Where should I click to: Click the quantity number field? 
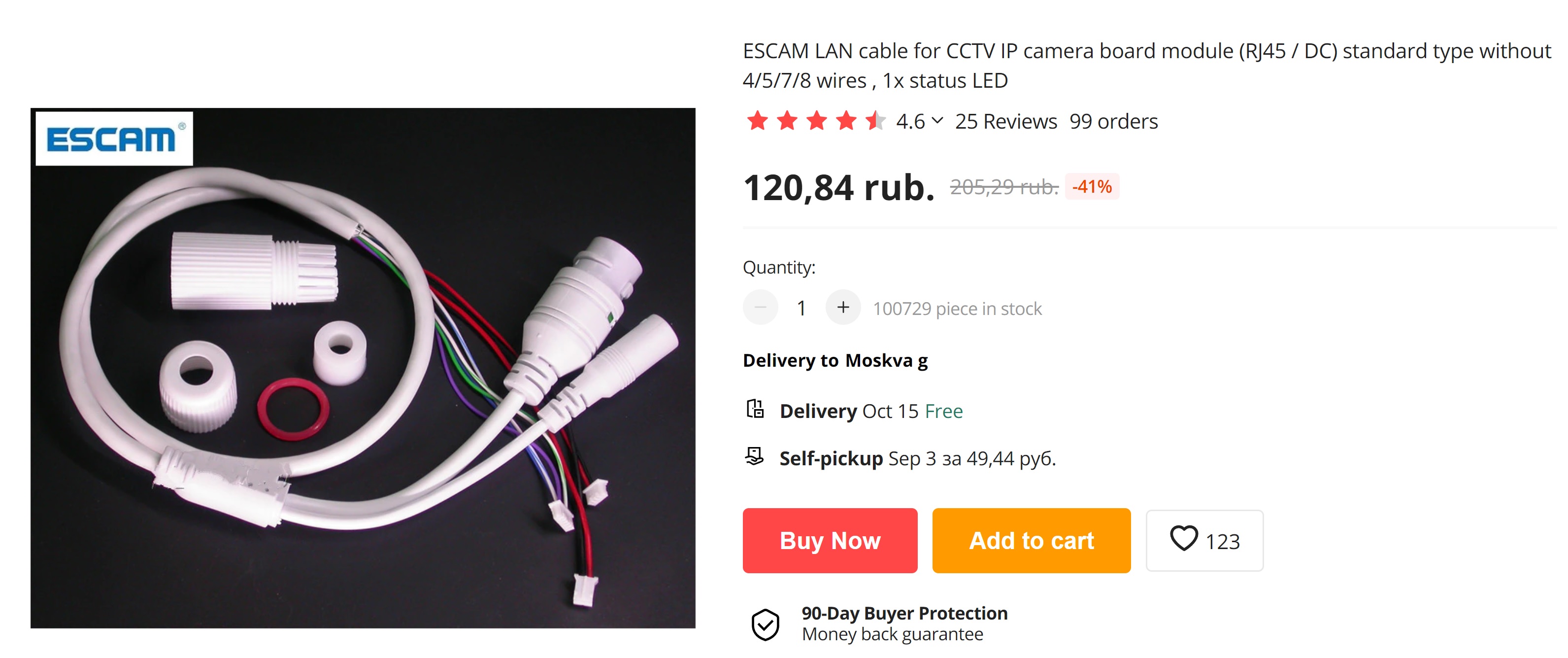tap(801, 308)
